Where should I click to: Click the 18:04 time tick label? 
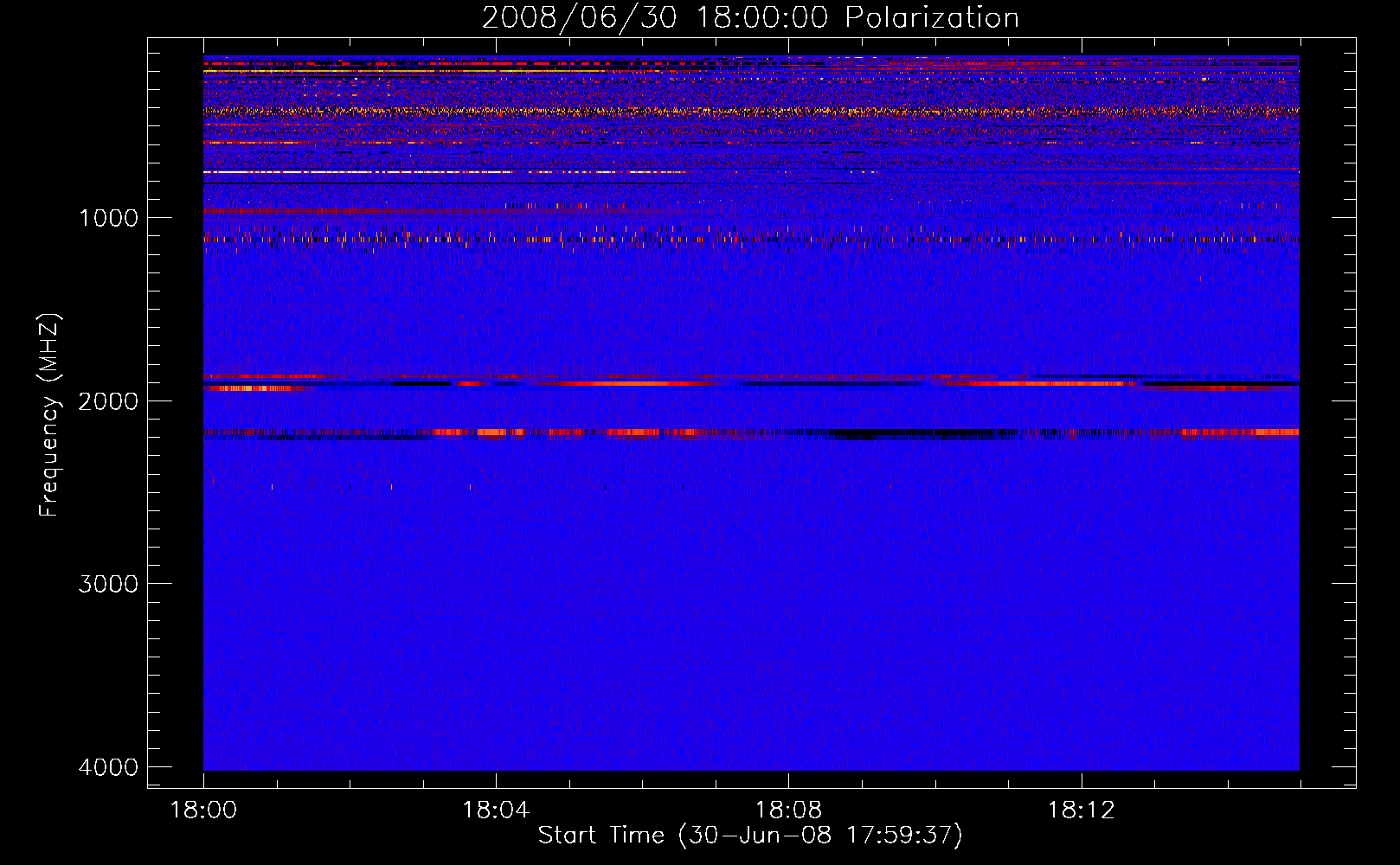(x=496, y=811)
